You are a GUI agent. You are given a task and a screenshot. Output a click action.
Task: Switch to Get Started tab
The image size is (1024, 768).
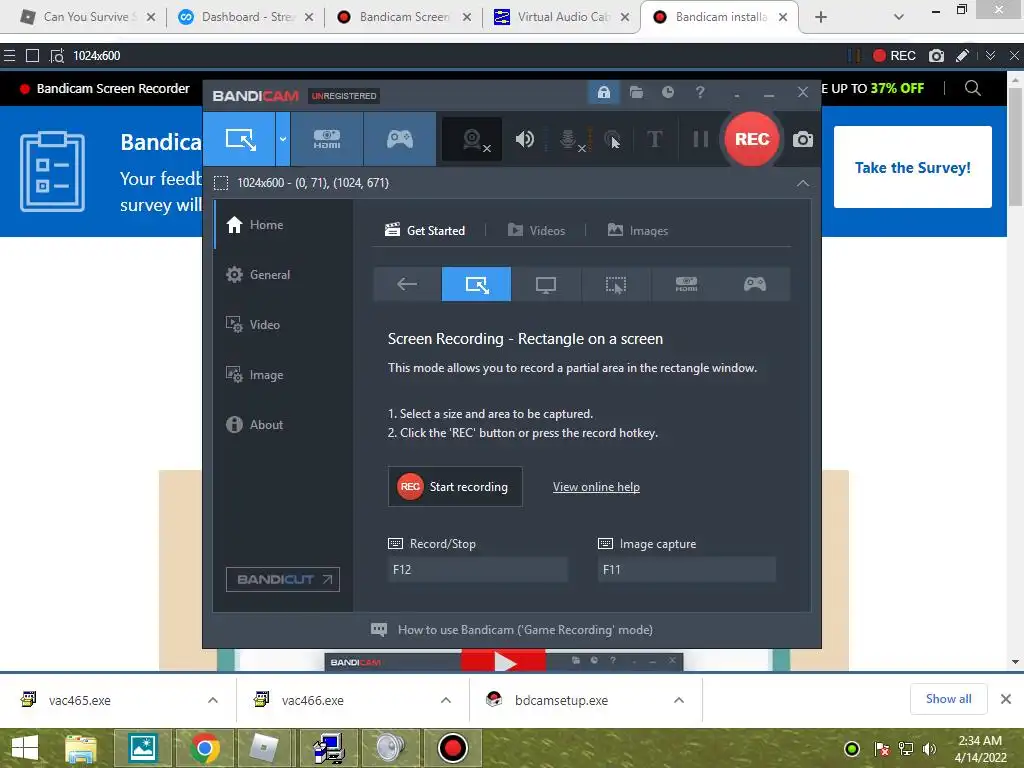tap(424, 231)
